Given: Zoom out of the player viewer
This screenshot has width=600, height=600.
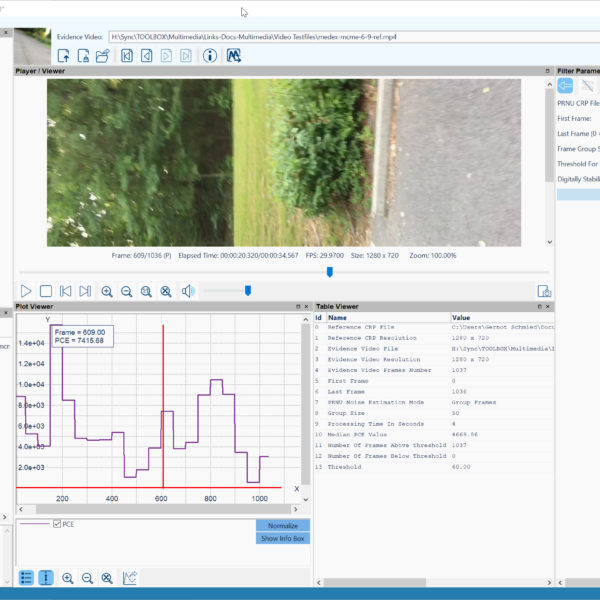Looking at the screenshot, I should coord(126,291).
